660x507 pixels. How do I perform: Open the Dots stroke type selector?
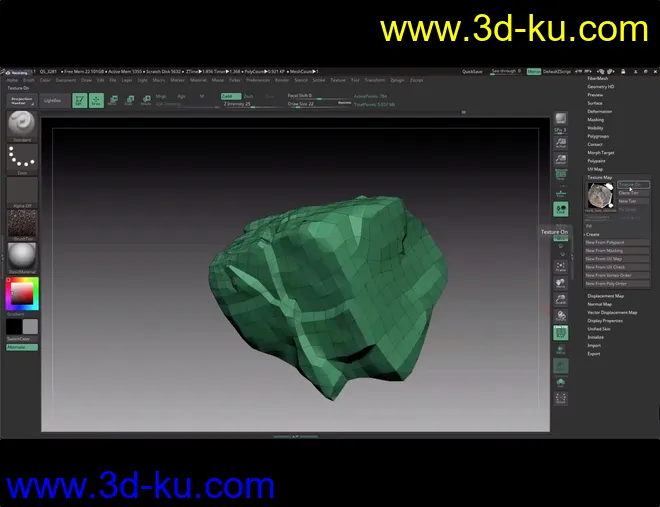click(x=22, y=159)
